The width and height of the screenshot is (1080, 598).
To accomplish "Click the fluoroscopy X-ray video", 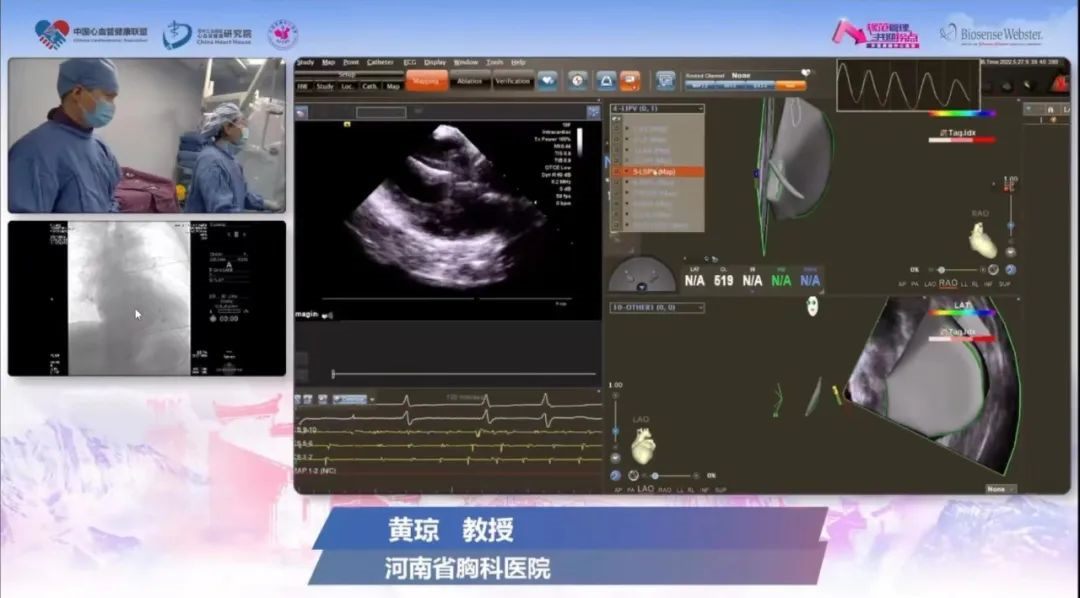I will [x=147, y=298].
